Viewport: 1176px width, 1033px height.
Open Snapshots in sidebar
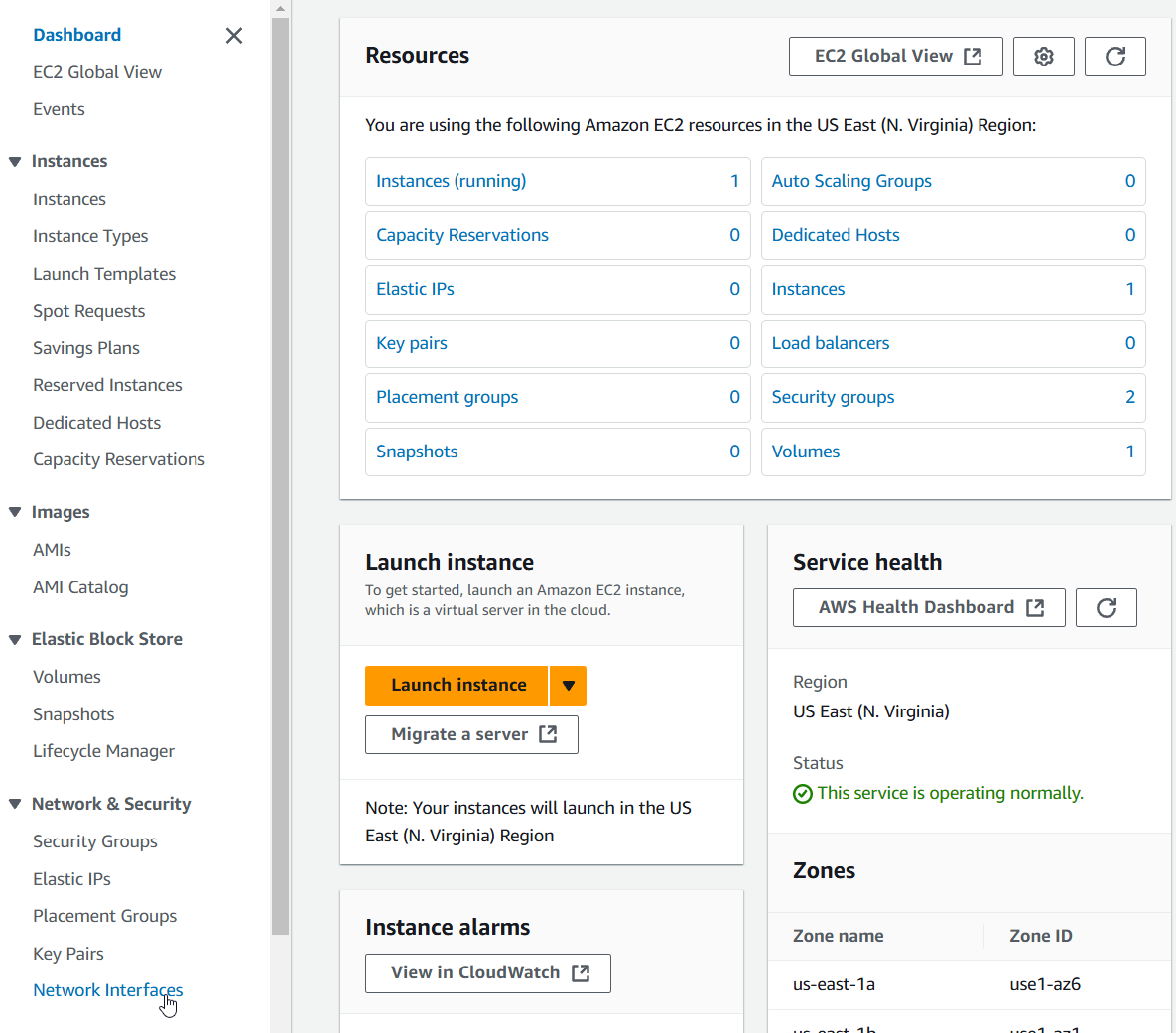pos(73,714)
